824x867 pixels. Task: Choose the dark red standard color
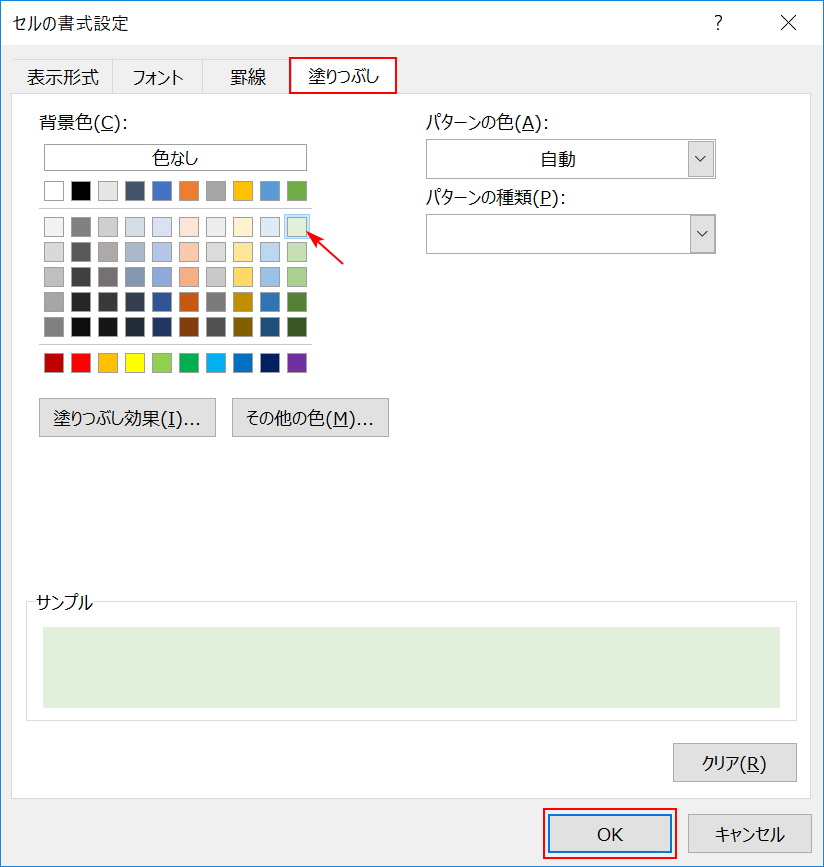coord(53,363)
